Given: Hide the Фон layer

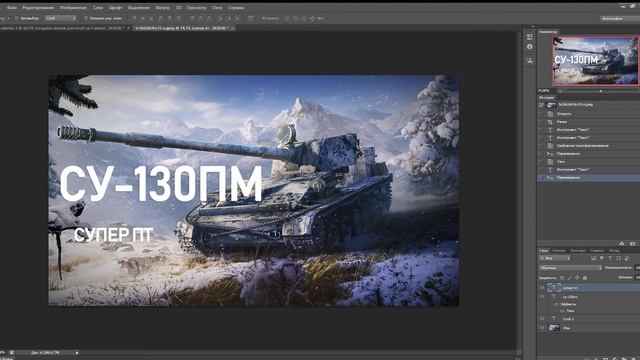Looking at the screenshot, I should coord(542,328).
